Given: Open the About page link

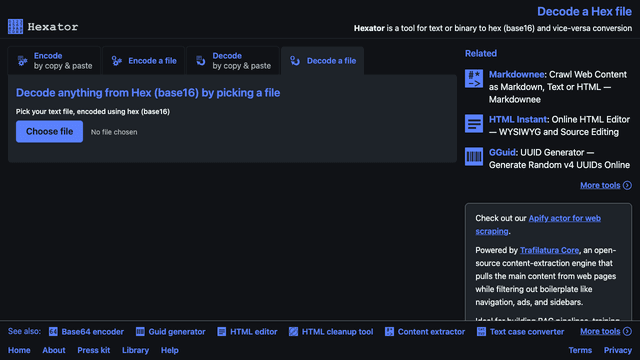Looking at the screenshot, I should pos(54,350).
